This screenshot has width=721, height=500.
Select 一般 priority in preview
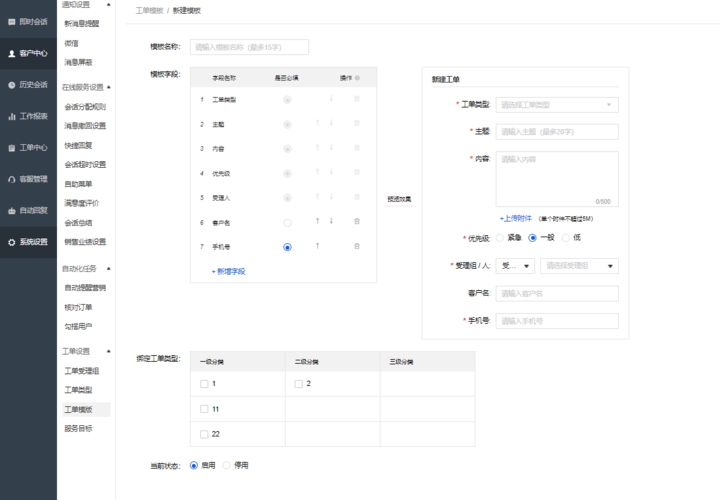click(532, 238)
